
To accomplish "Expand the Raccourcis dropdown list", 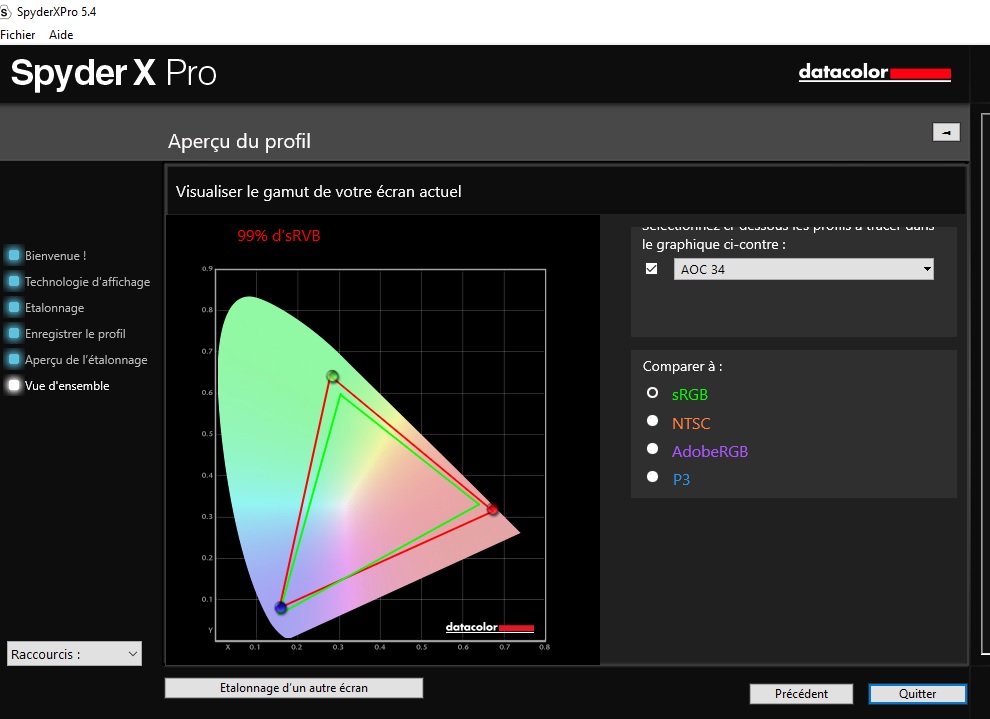I will pos(74,654).
